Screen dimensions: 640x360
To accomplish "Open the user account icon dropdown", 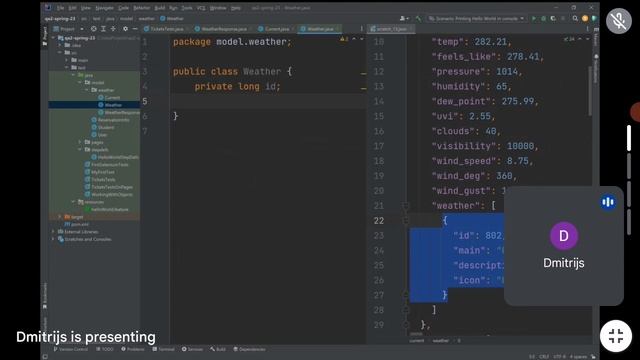I will 404,18.
